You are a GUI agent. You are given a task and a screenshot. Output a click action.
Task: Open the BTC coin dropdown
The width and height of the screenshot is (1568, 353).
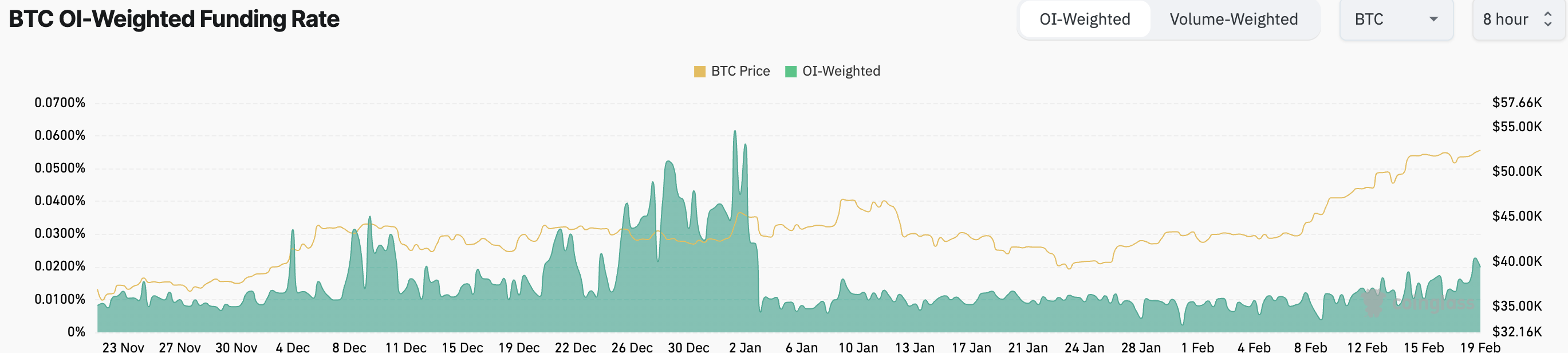tap(1395, 19)
